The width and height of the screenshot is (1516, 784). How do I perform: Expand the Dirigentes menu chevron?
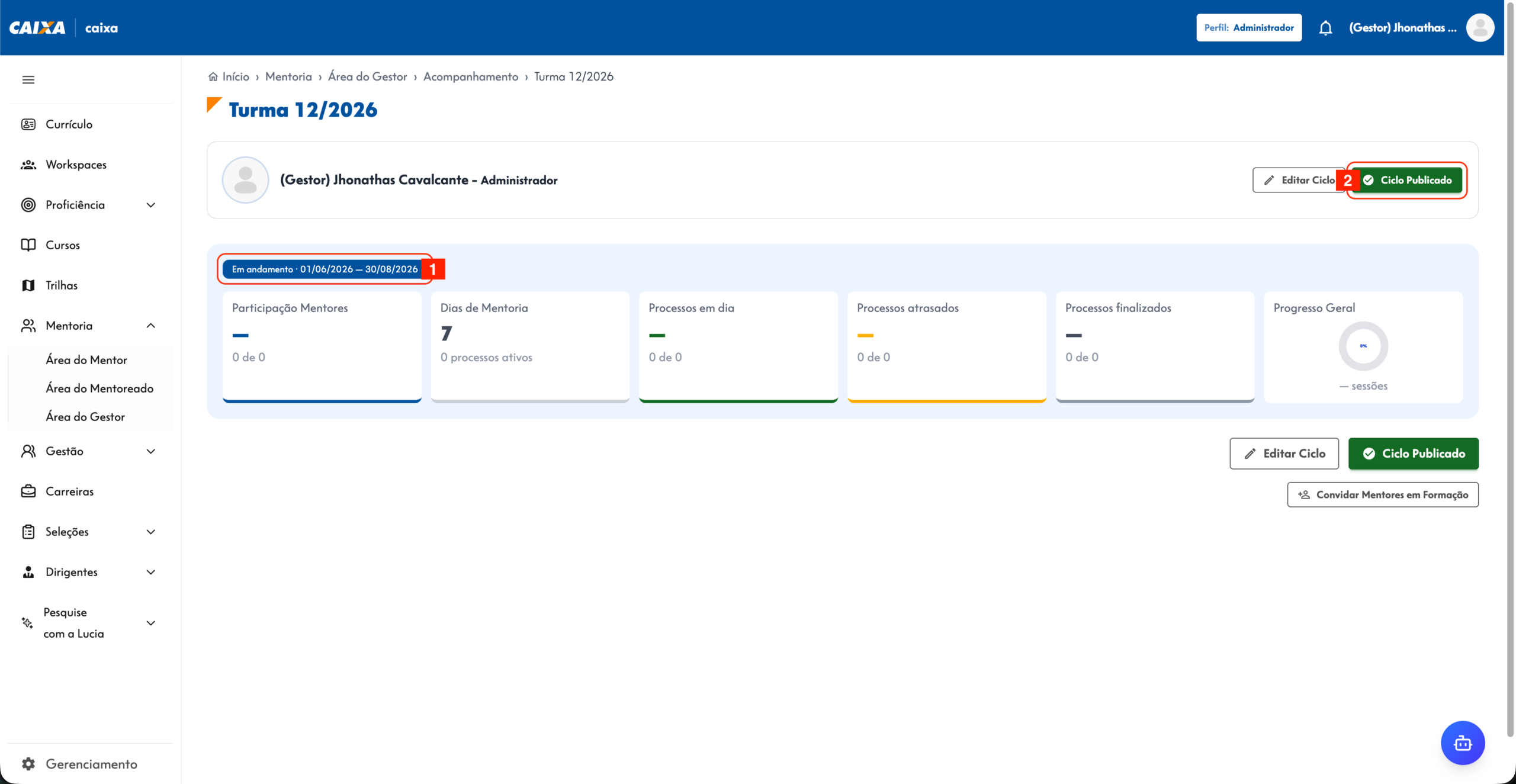151,572
